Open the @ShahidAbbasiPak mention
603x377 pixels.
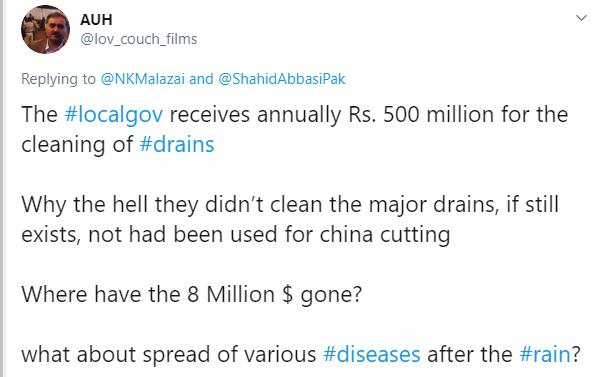click(282, 79)
